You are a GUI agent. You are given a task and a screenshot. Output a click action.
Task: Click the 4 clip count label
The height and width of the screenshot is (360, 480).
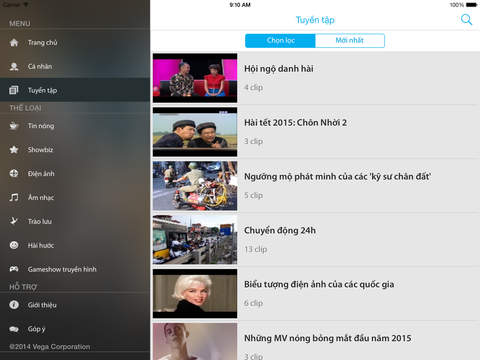[253, 87]
